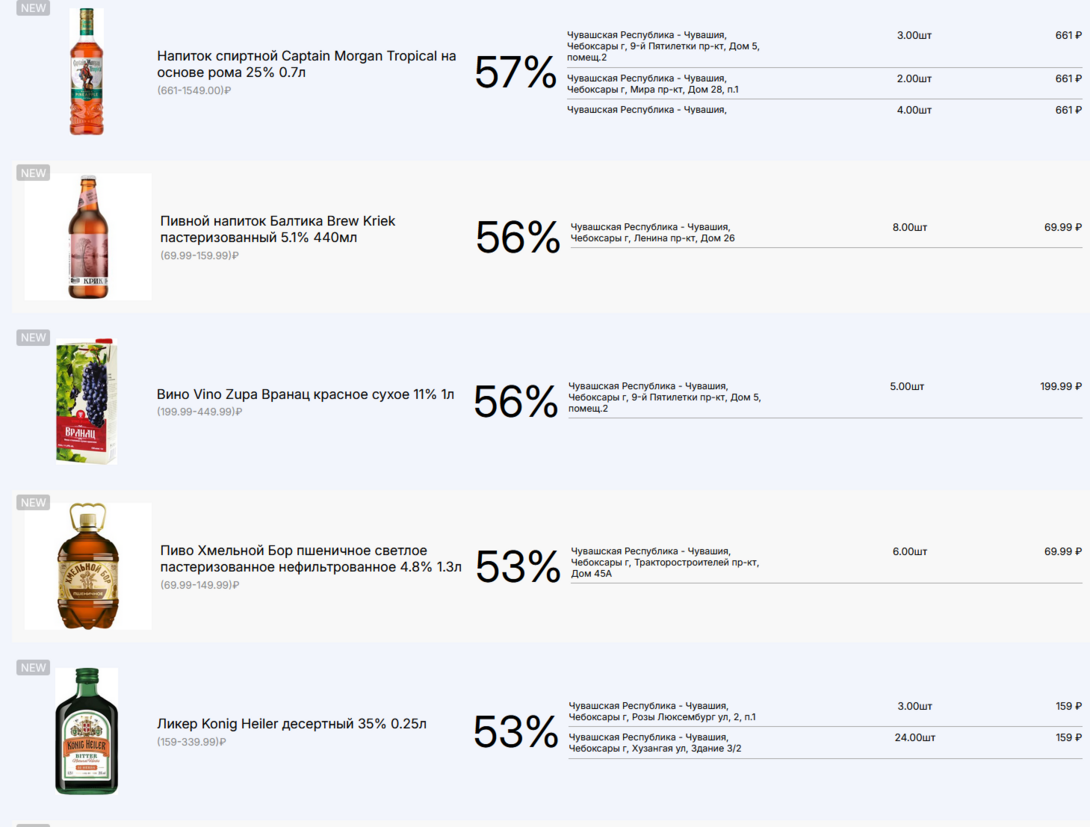Click the NEW badge on Vino Zupa wine

33,338
